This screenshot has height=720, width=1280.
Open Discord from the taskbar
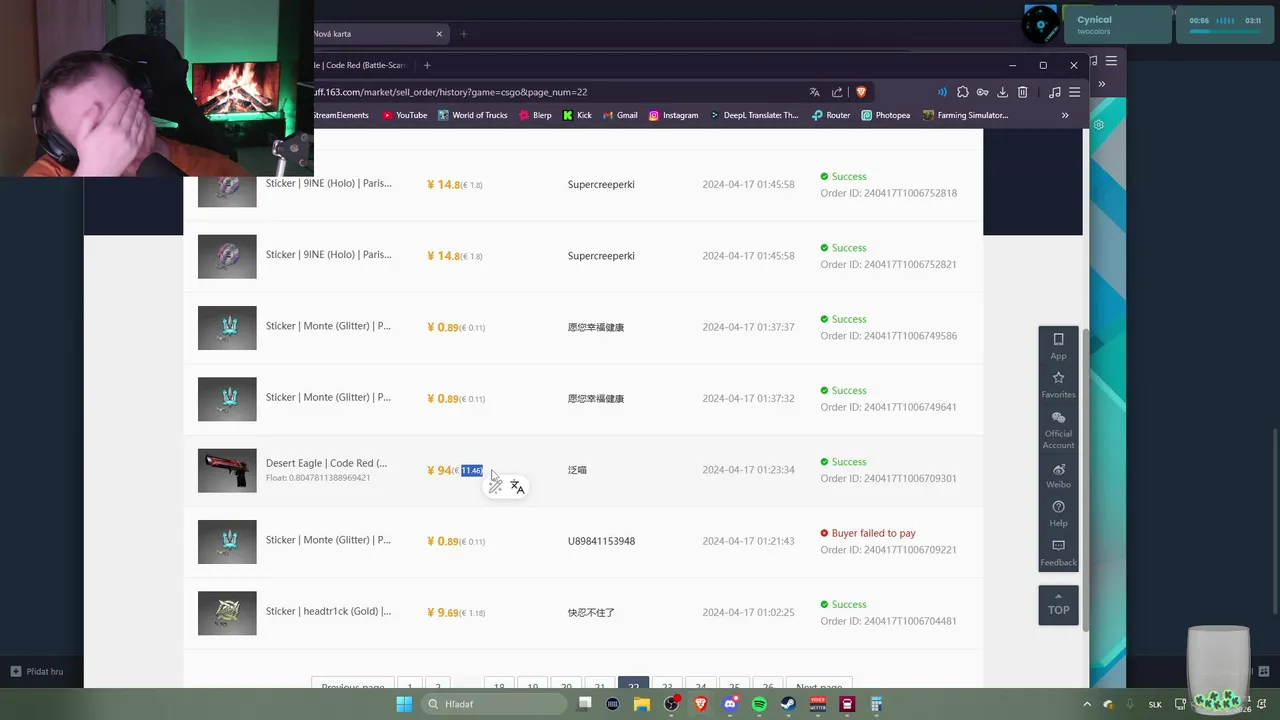[730, 704]
